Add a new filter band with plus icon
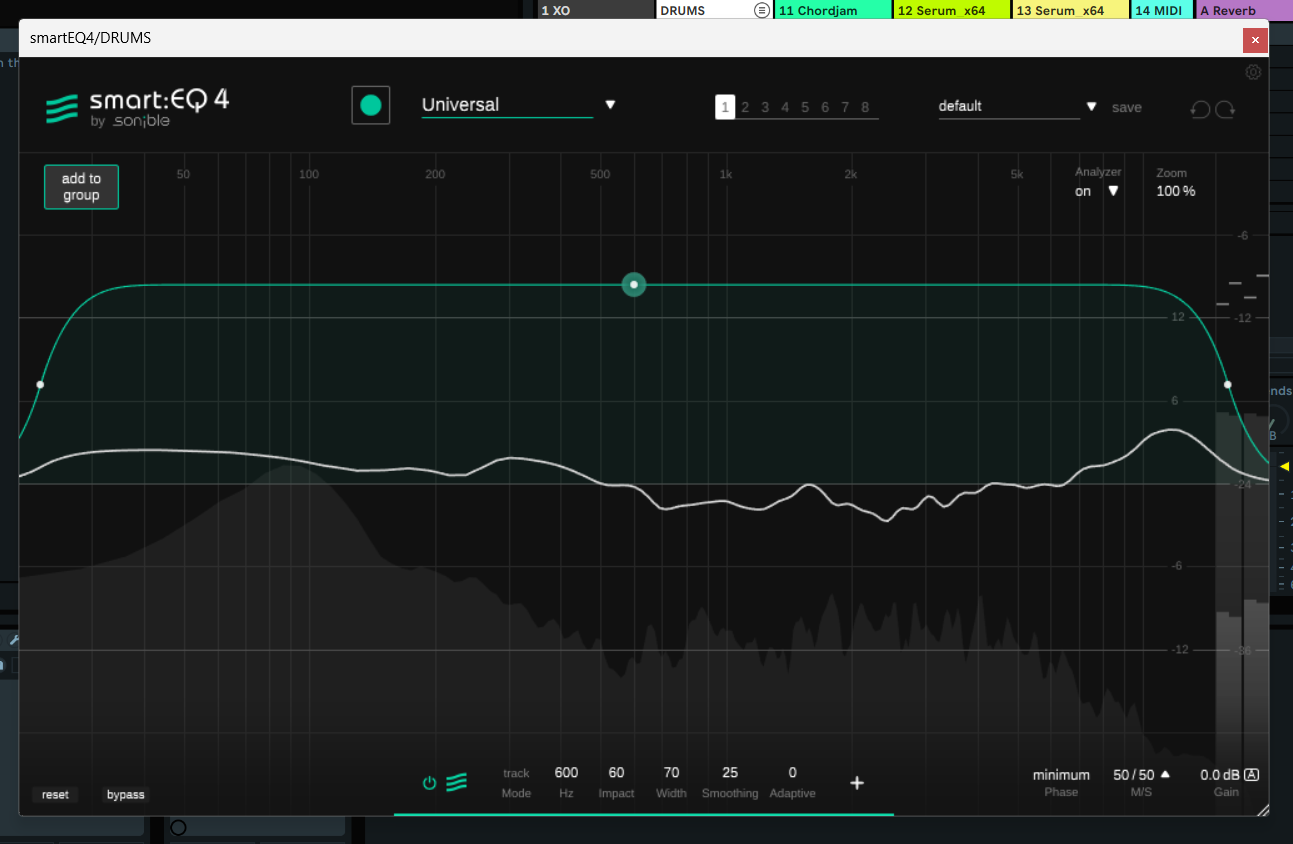The image size is (1293, 844). 857,783
